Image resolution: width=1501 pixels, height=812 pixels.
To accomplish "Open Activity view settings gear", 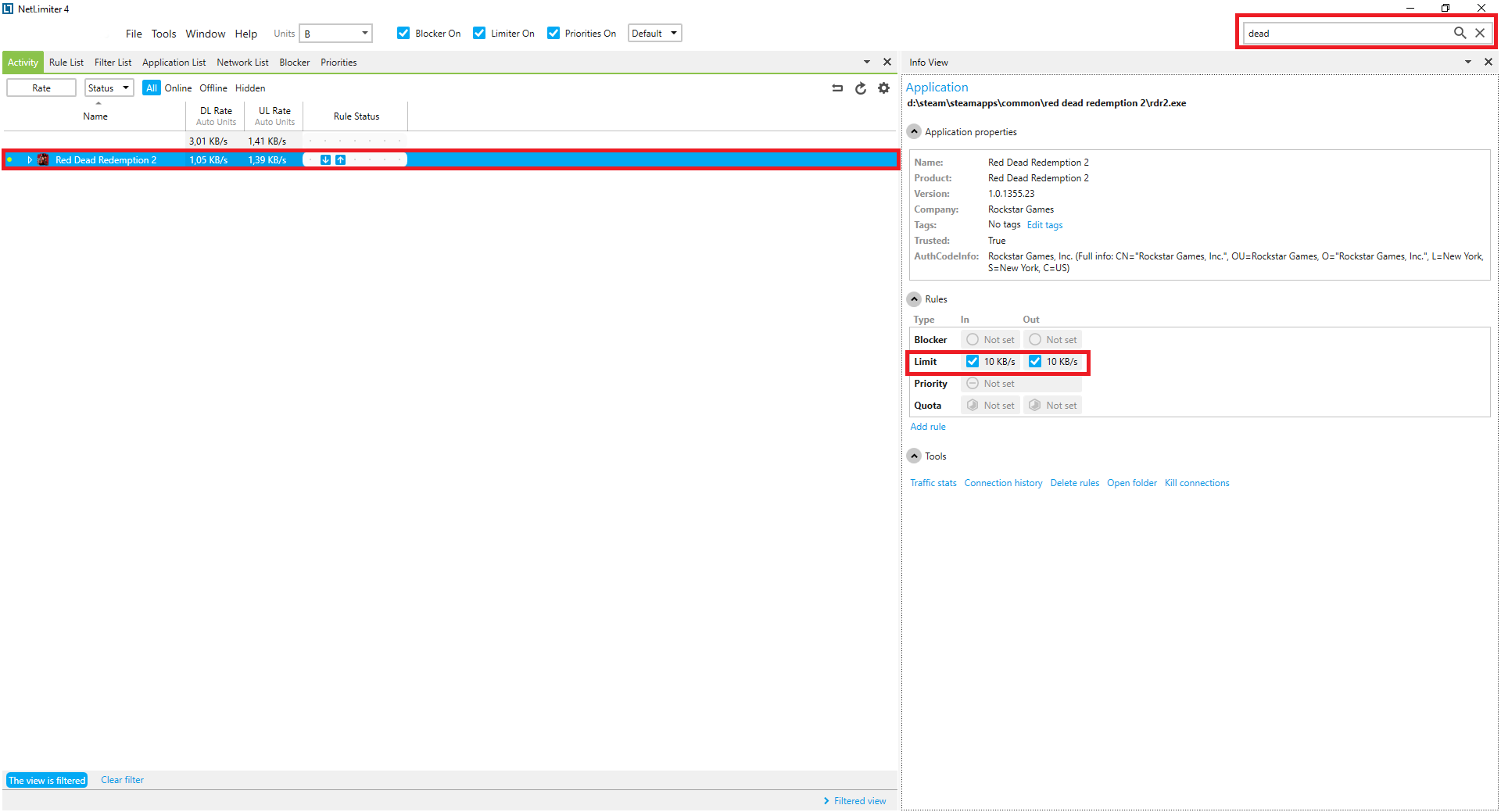I will (x=884, y=88).
